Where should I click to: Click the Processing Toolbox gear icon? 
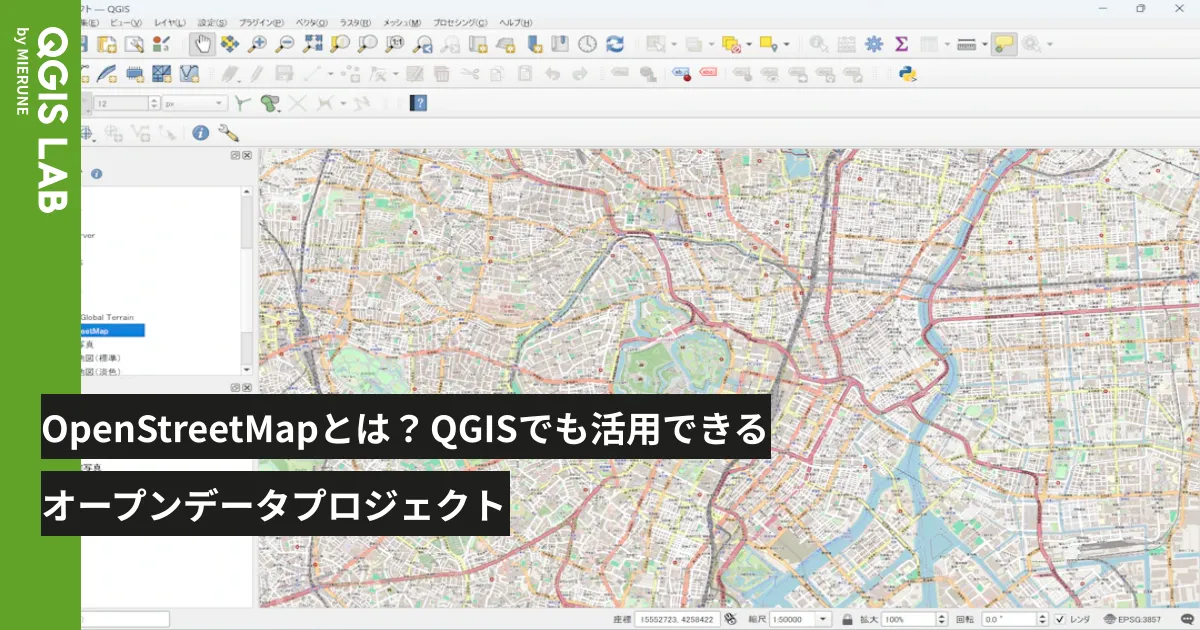(x=873, y=43)
